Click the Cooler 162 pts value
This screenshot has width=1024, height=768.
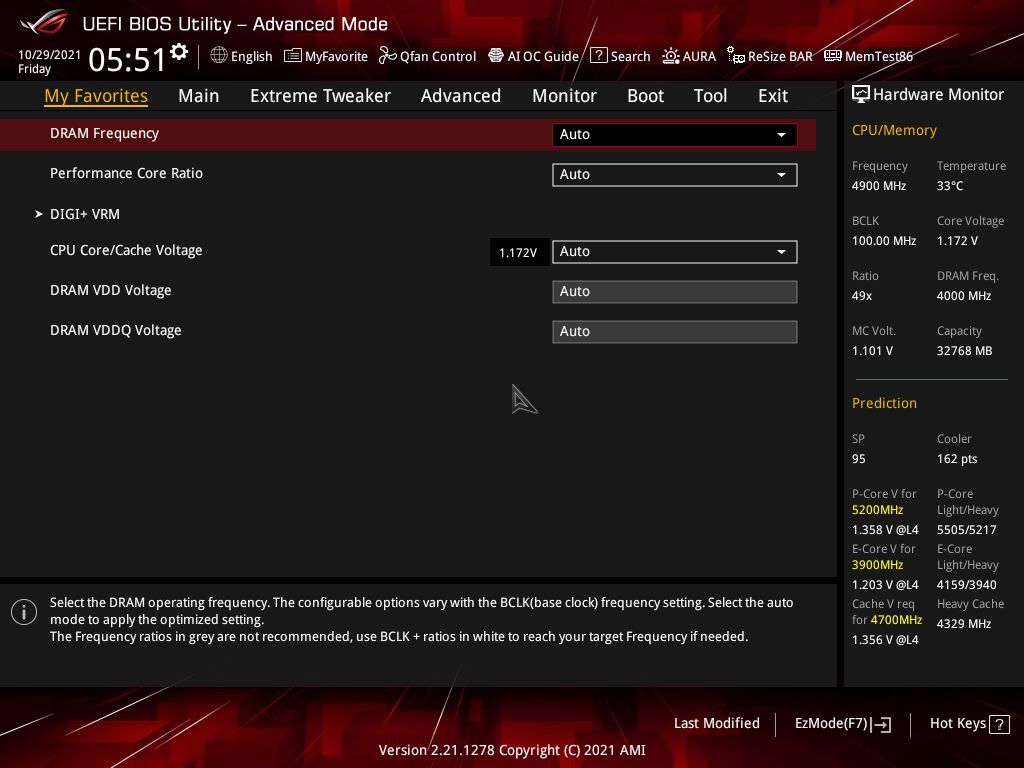[957, 458]
